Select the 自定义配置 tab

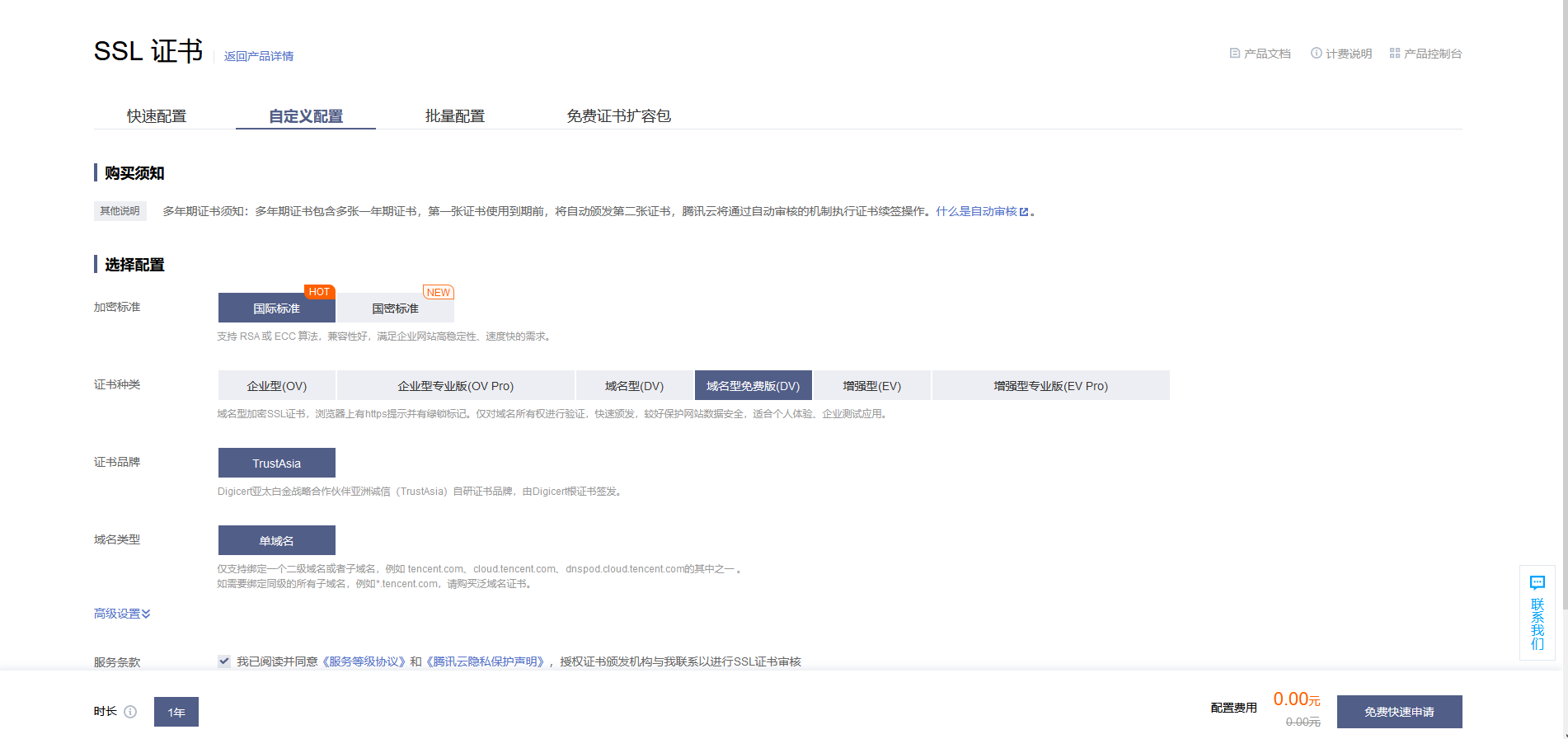coord(306,116)
